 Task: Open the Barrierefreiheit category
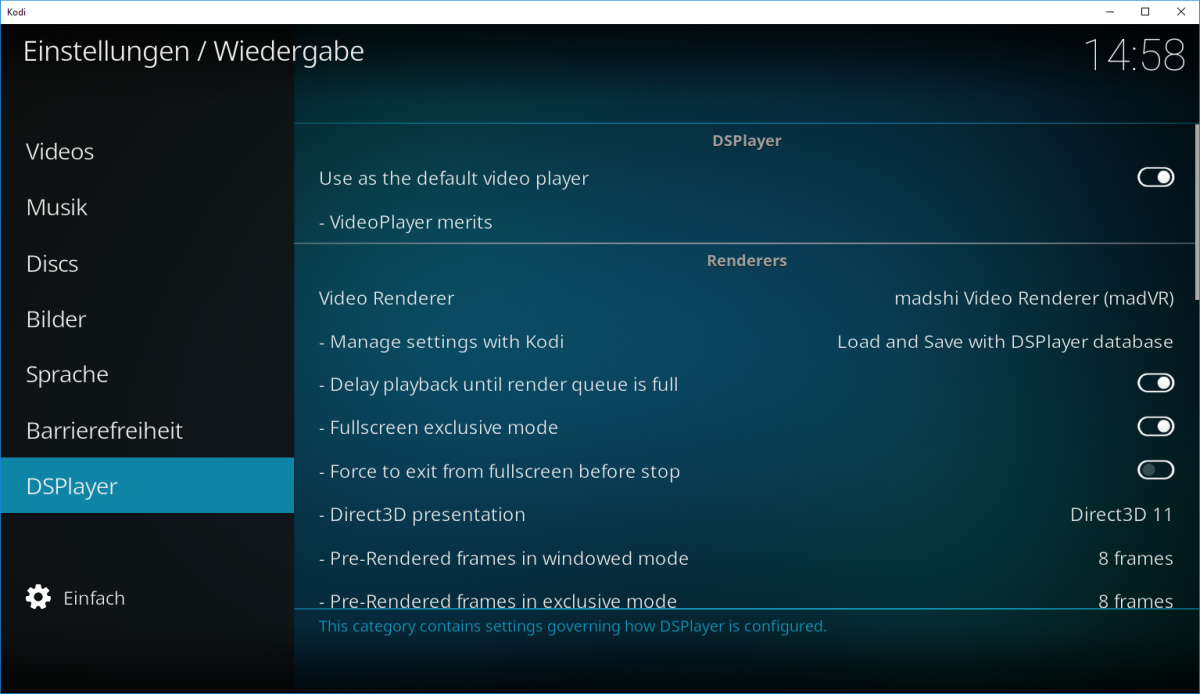pos(147,431)
